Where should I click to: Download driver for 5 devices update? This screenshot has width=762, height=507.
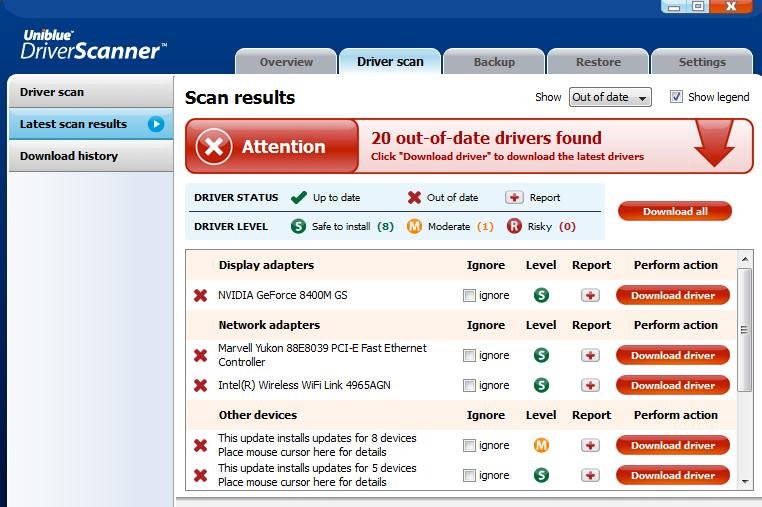pos(673,475)
